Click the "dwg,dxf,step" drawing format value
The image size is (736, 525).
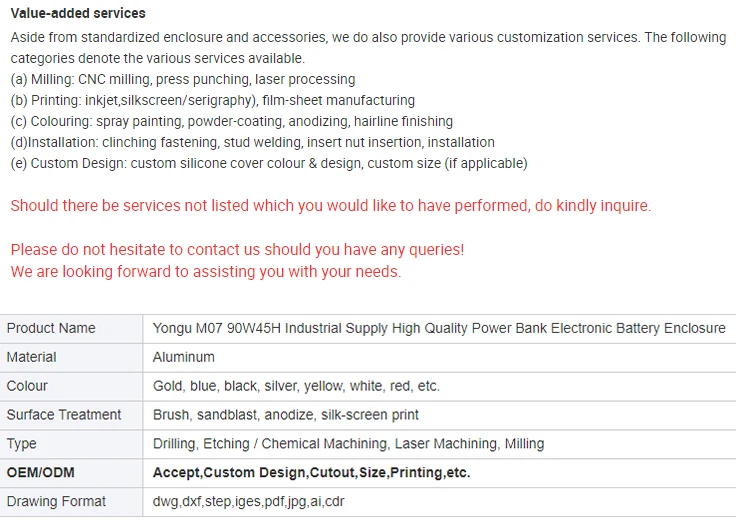click(249, 501)
